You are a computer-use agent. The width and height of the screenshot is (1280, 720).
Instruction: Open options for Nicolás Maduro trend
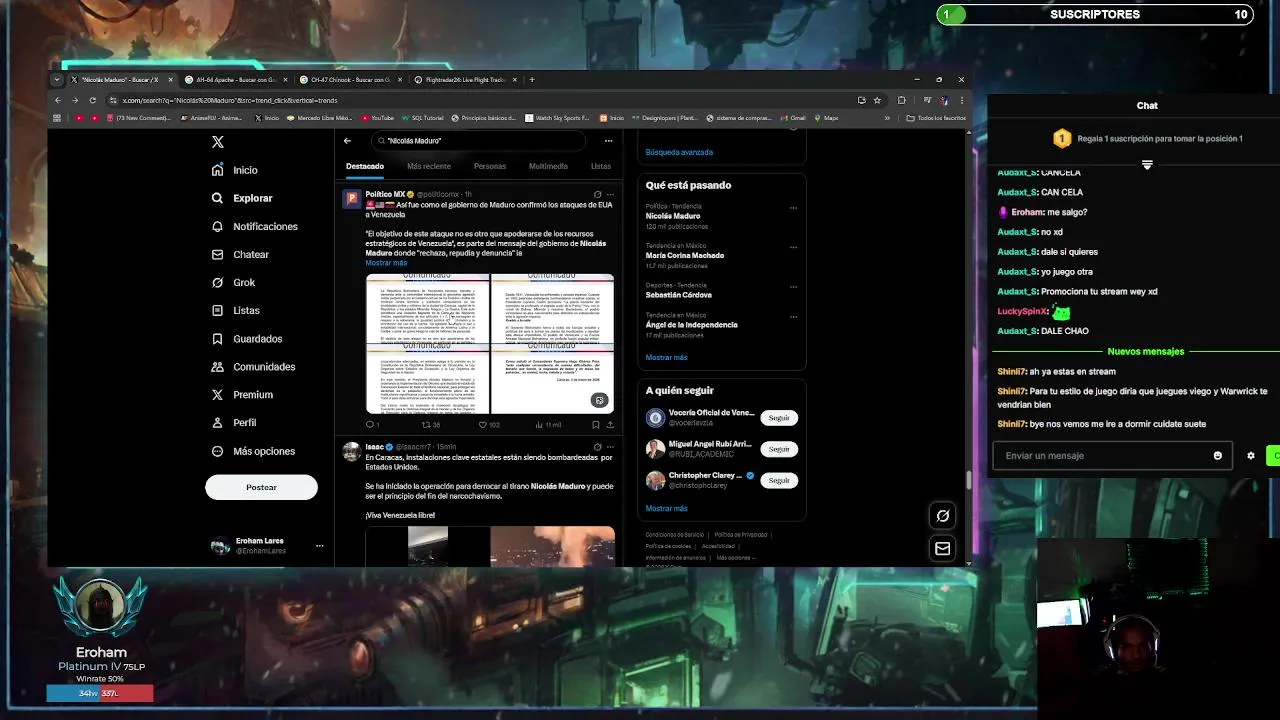coord(793,208)
